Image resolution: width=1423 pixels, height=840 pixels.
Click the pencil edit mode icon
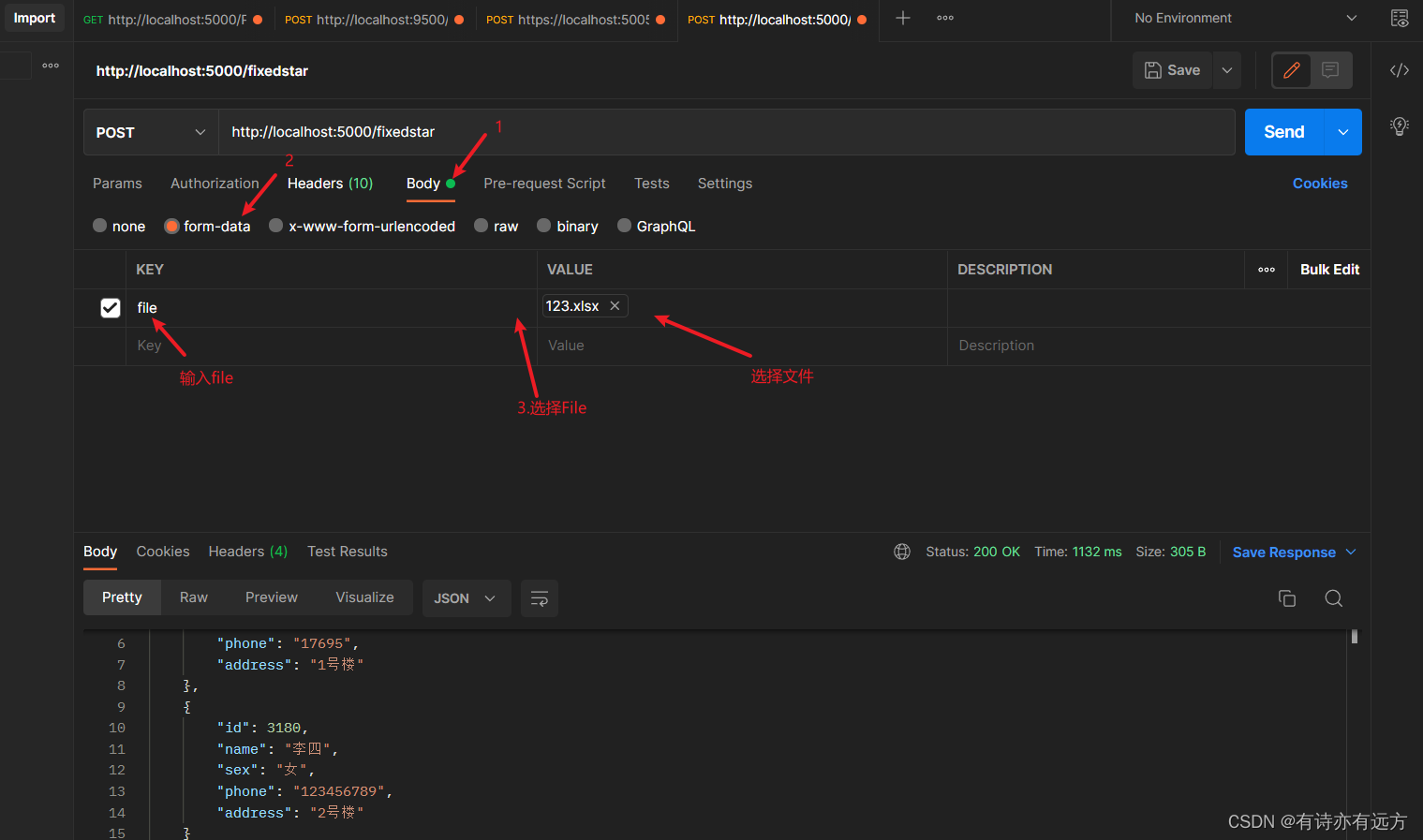1291,70
